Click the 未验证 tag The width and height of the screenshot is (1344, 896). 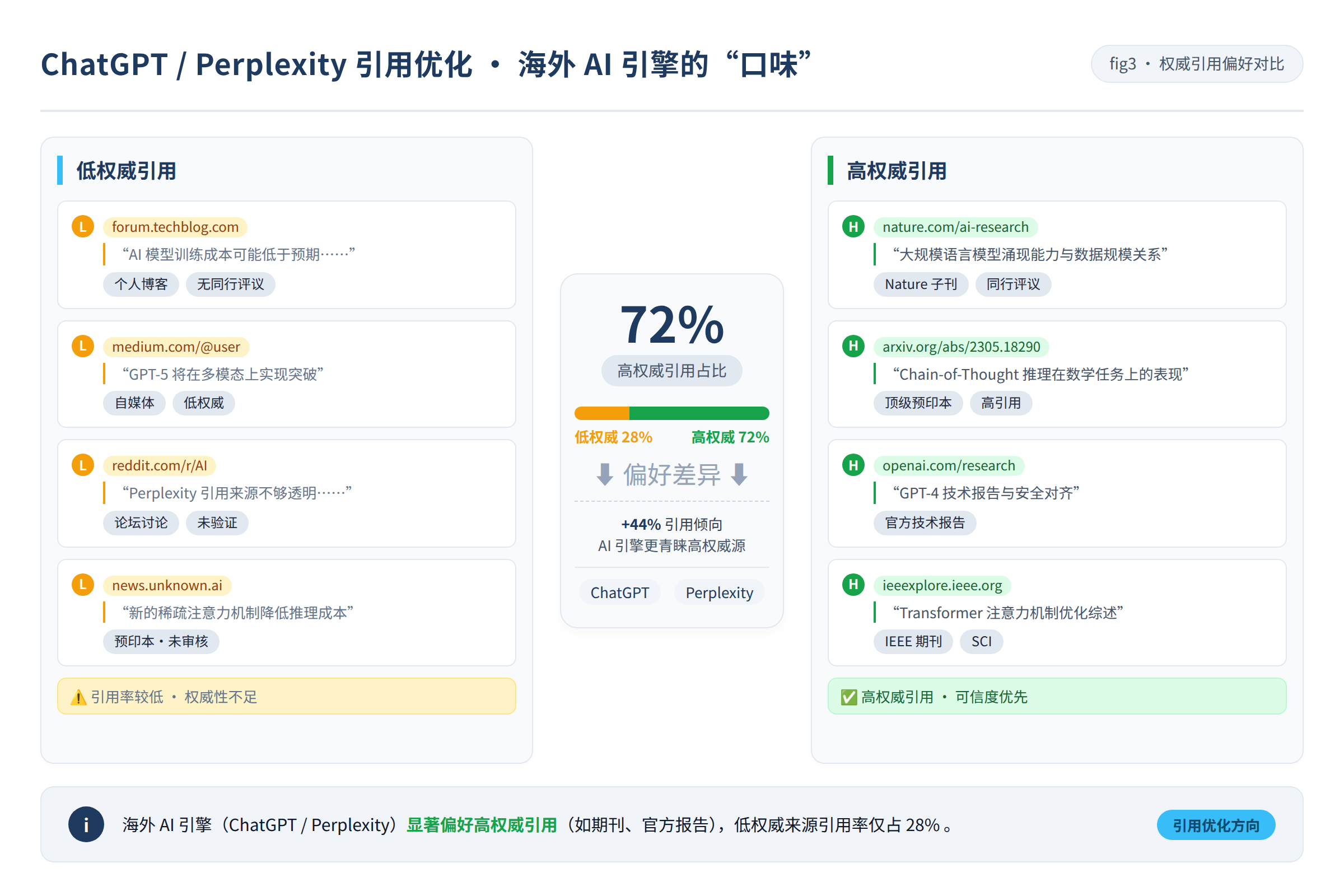pyautogui.click(x=217, y=522)
